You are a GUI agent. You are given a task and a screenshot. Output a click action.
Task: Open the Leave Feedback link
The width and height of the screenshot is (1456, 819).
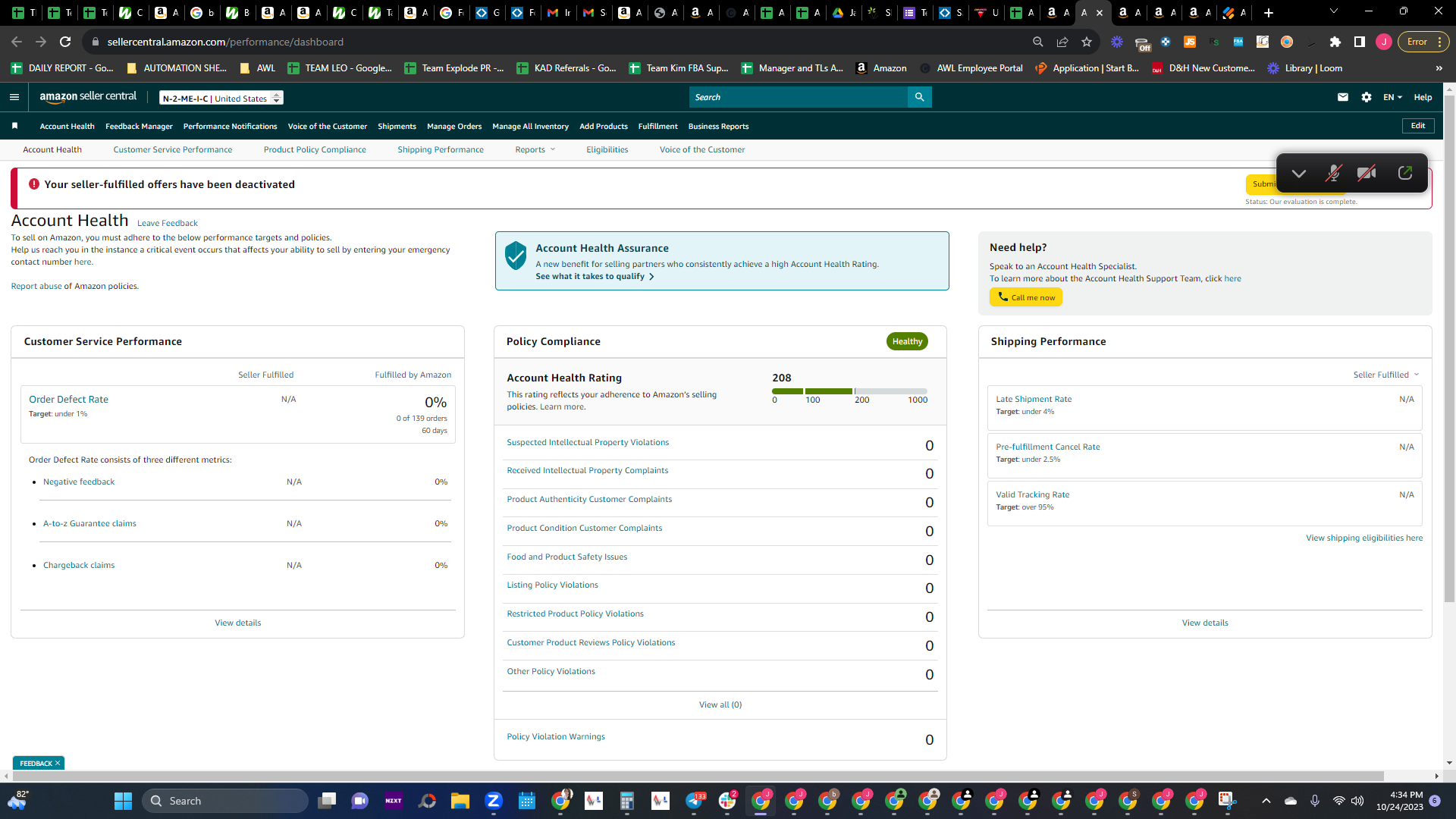(x=168, y=223)
